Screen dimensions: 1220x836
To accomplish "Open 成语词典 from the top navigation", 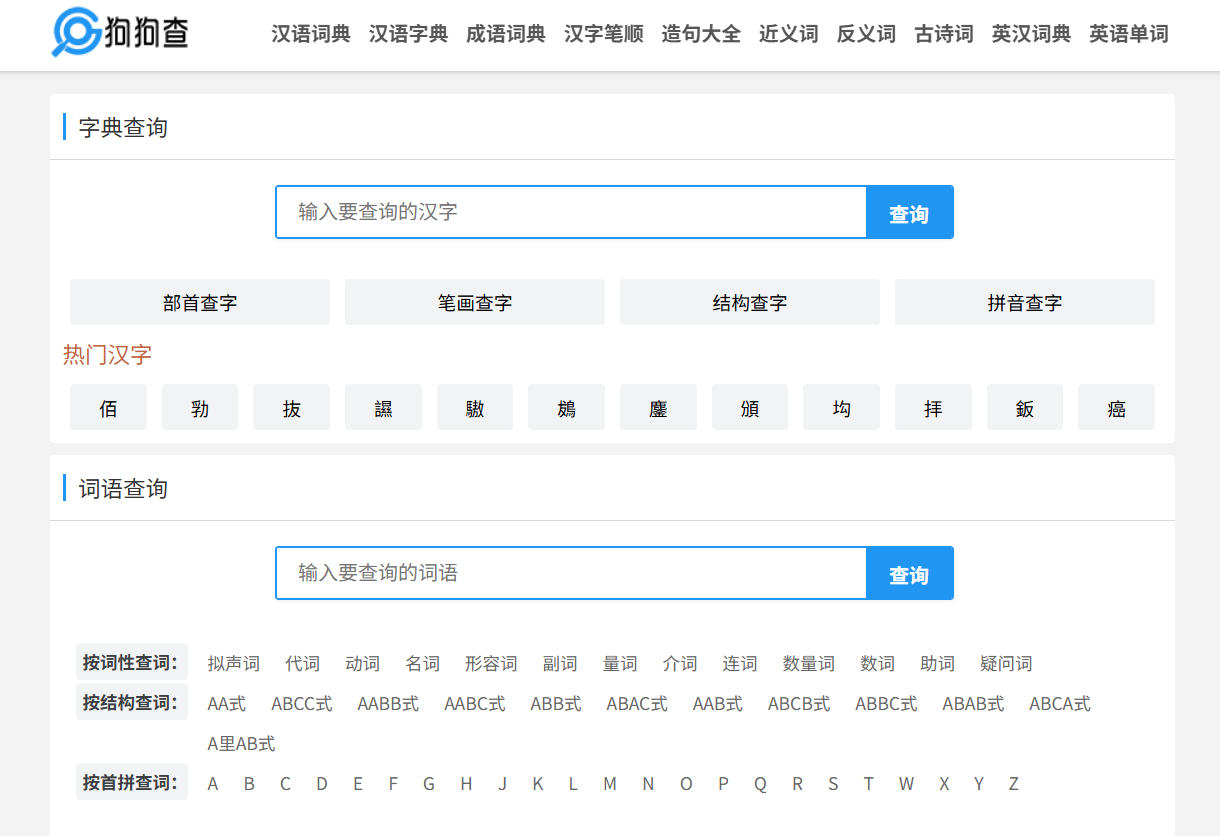I will [x=506, y=34].
